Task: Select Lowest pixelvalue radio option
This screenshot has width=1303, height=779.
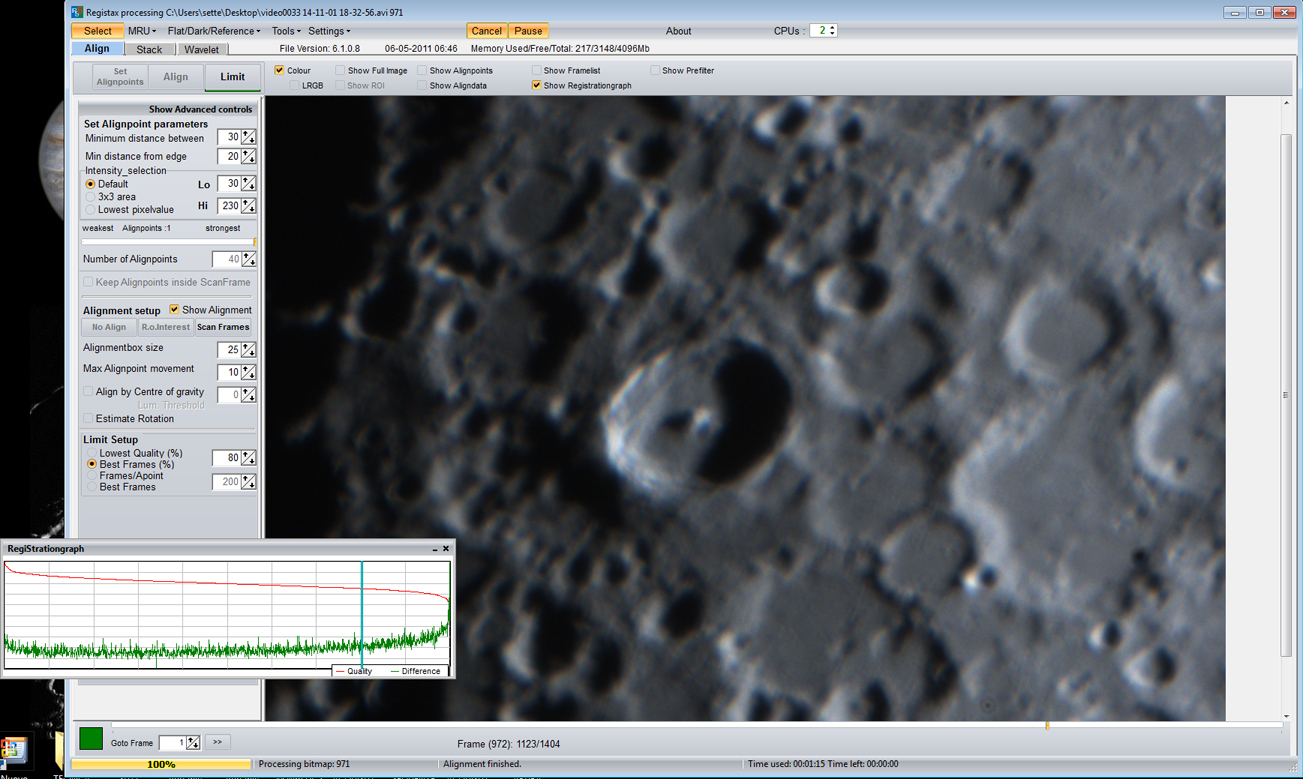Action: 90,210
